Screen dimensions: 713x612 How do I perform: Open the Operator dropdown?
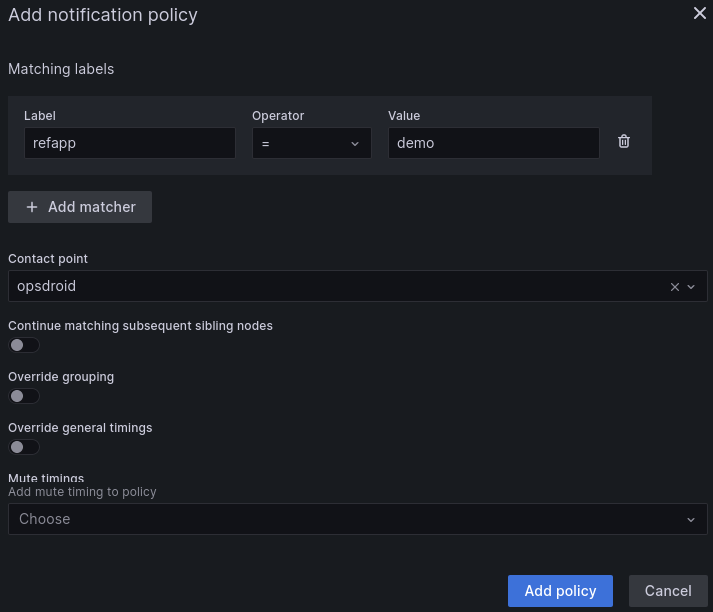tap(312, 143)
